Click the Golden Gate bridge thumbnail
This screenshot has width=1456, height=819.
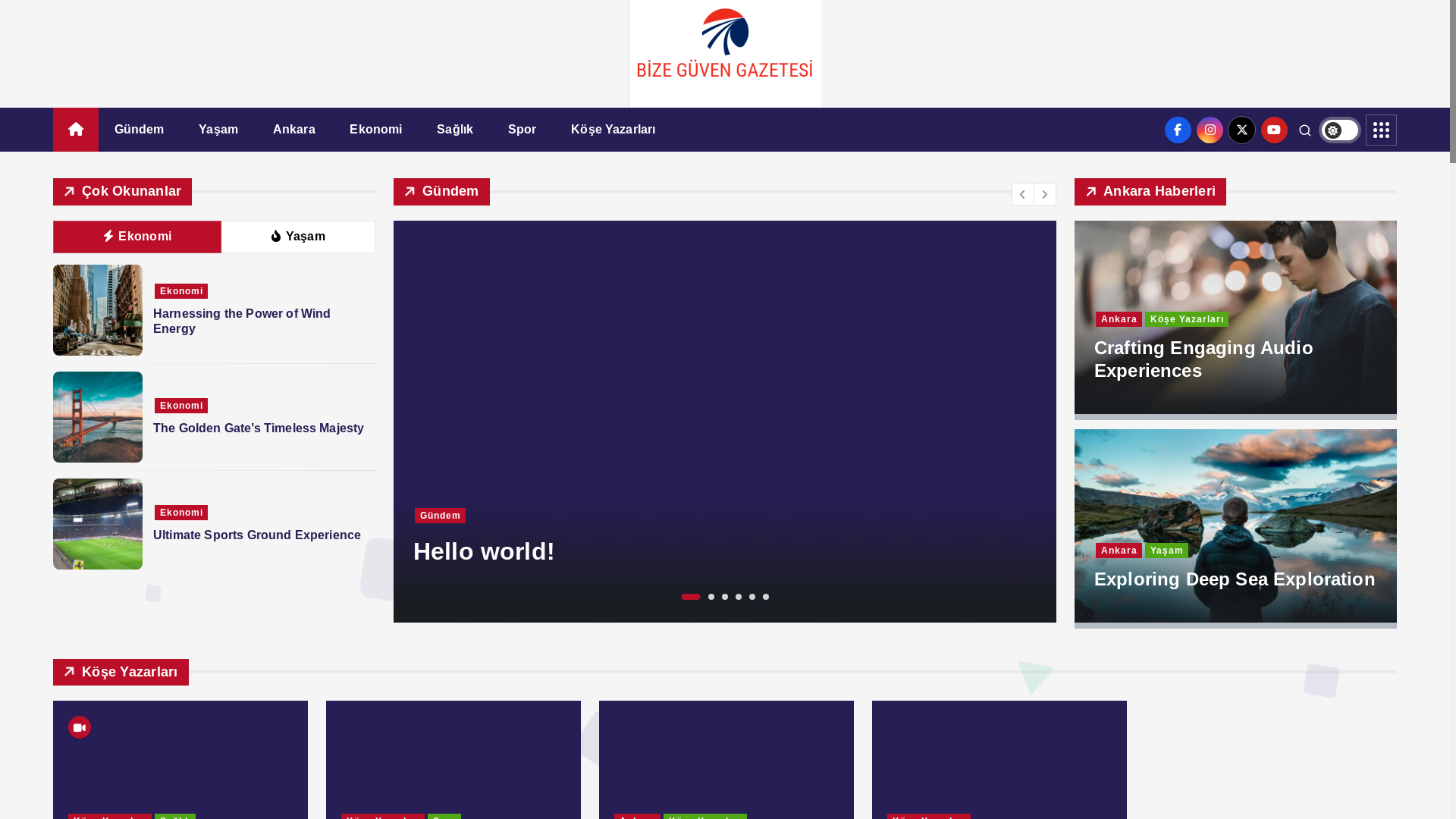(98, 417)
